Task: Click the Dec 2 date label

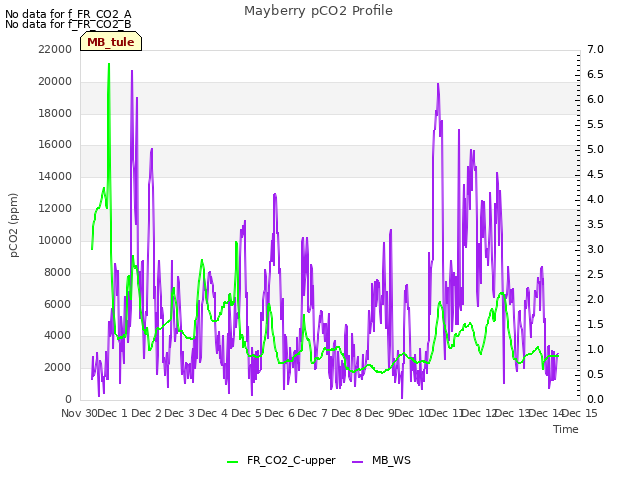Action: [147, 413]
